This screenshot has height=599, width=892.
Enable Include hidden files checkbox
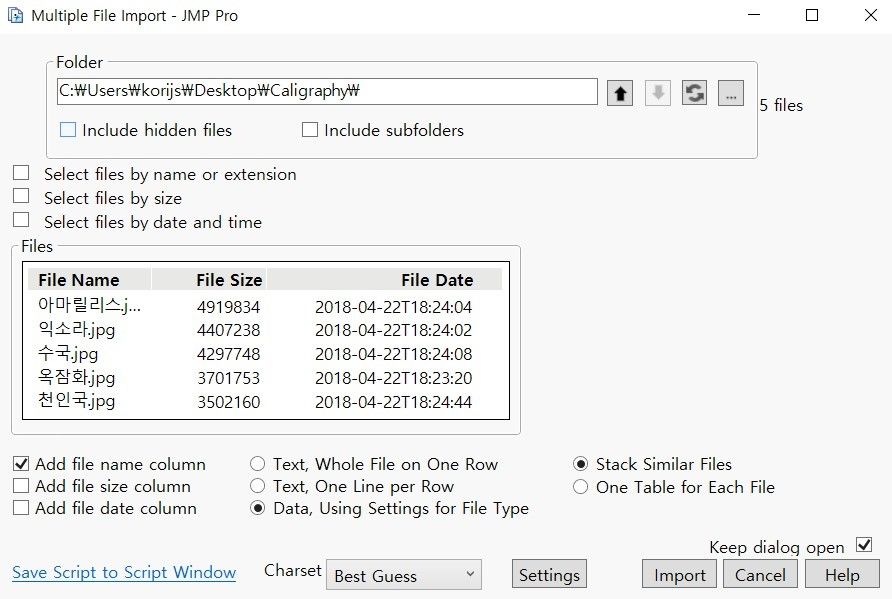click(68, 130)
